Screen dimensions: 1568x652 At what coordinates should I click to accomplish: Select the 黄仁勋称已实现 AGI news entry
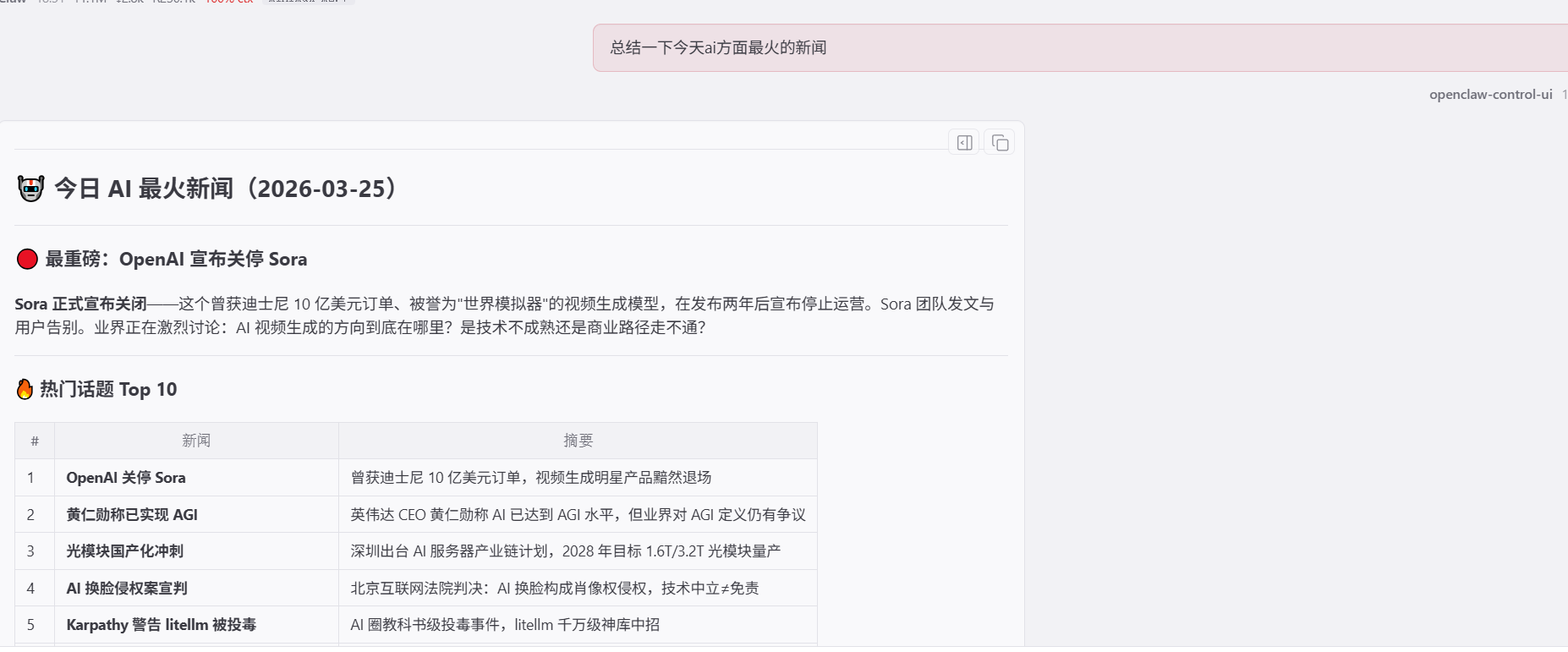132,515
